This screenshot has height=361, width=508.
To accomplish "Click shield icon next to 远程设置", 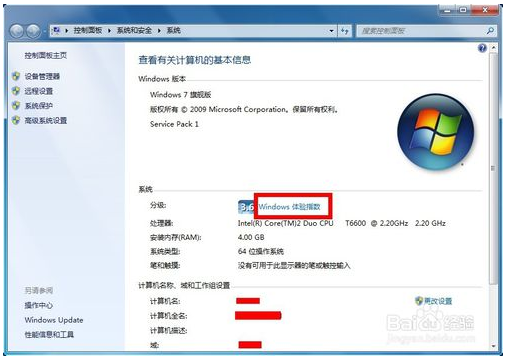I will [x=16, y=91].
